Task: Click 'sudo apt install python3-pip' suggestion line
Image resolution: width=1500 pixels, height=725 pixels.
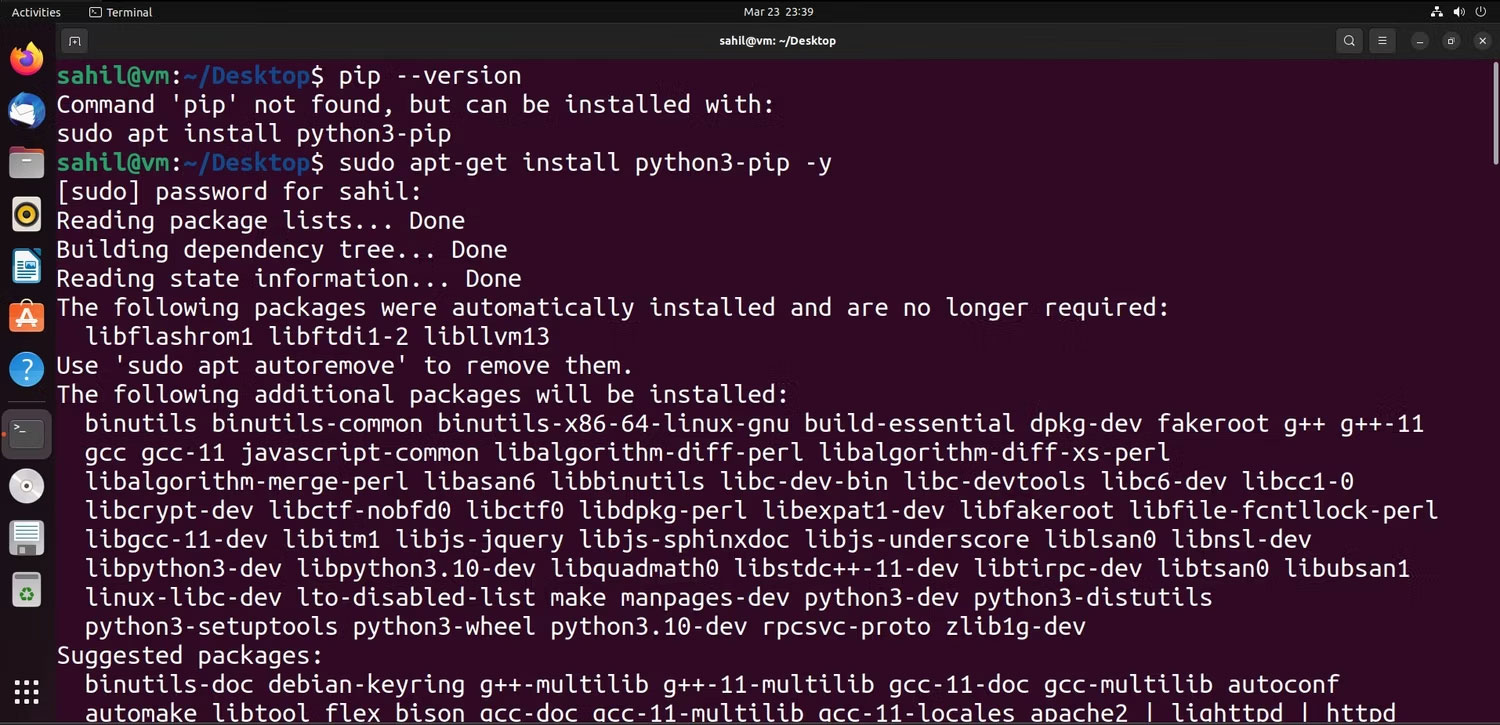Action: click(x=254, y=134)
